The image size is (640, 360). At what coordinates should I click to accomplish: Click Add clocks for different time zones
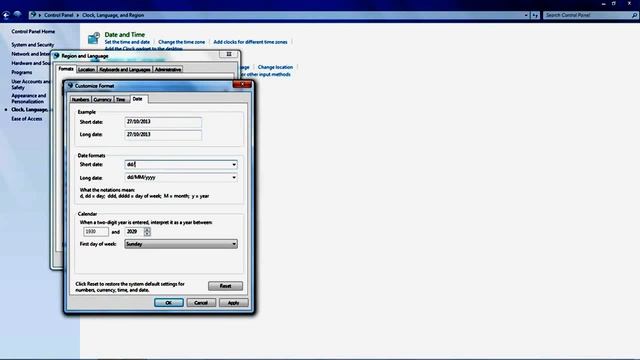[250, 42]
